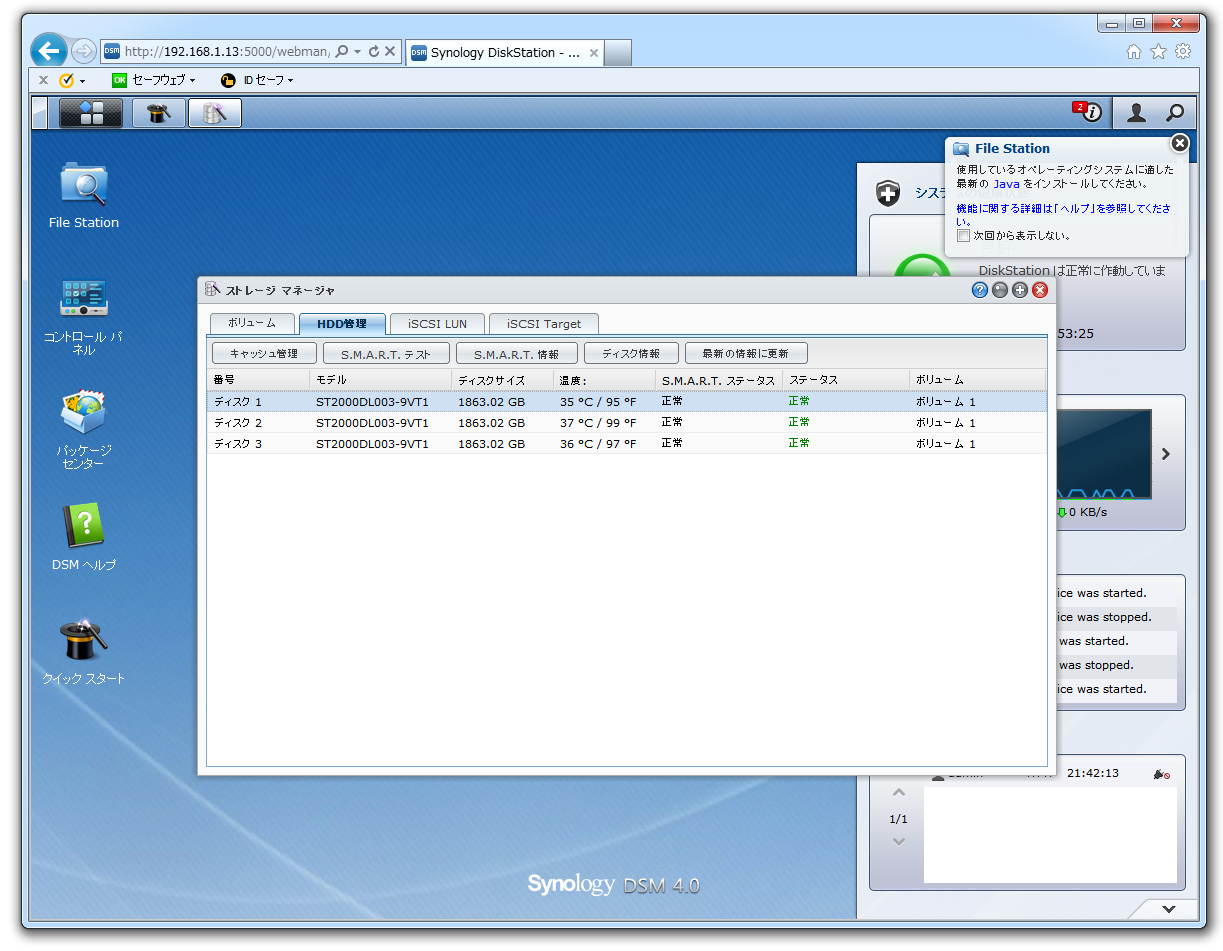Open a new browser tab
This screenshot has height=951, width=1223.
click(x=618, y=53)
